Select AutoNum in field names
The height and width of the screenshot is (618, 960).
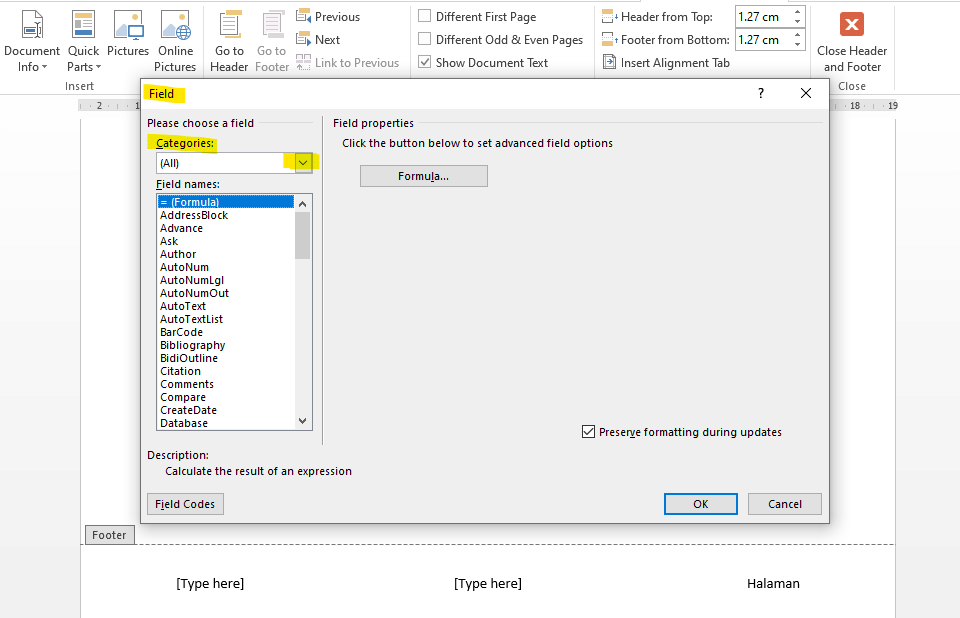point(225,267)
